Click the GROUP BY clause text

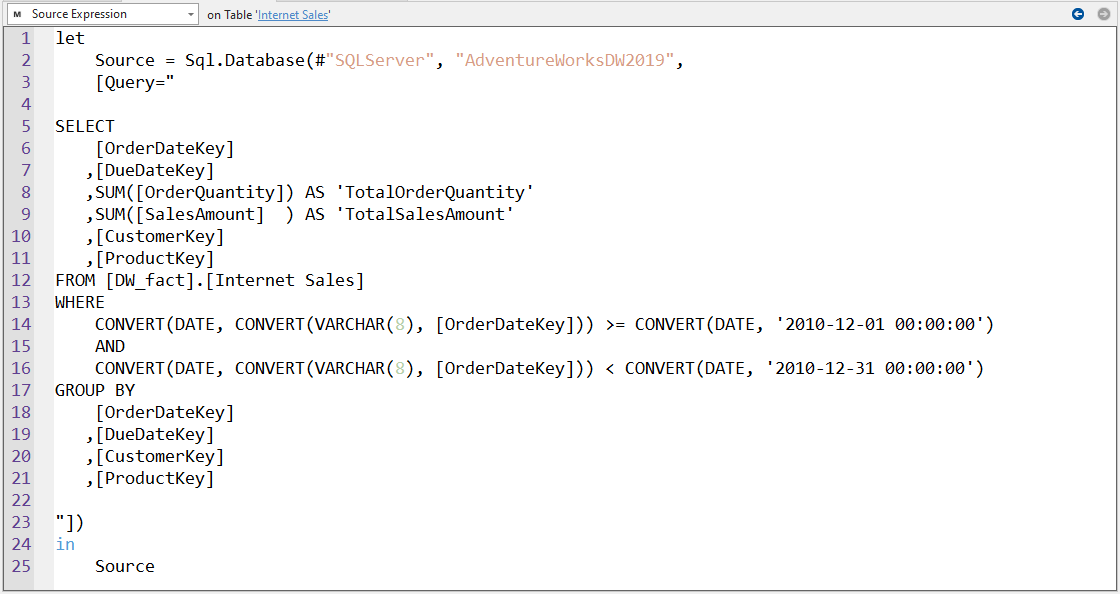(96, 390)
